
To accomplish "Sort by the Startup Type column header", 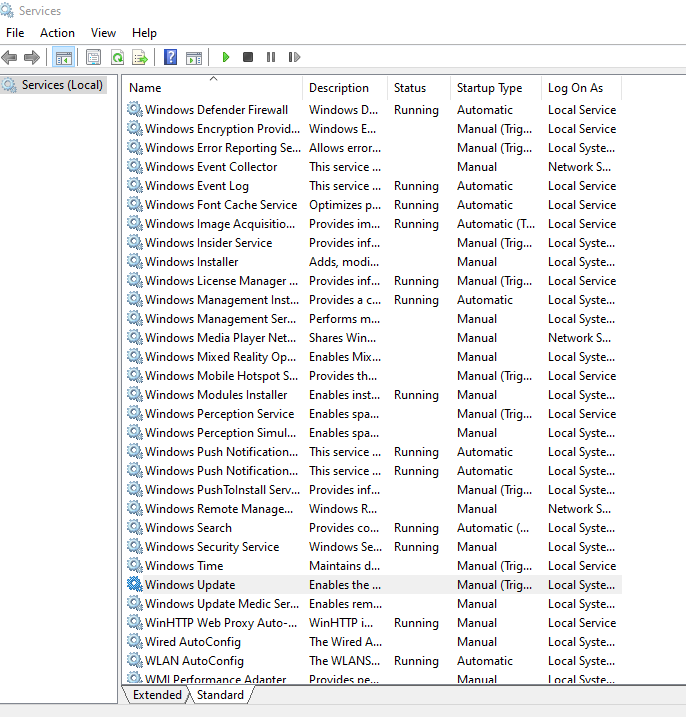I will [x=496, y=88].
